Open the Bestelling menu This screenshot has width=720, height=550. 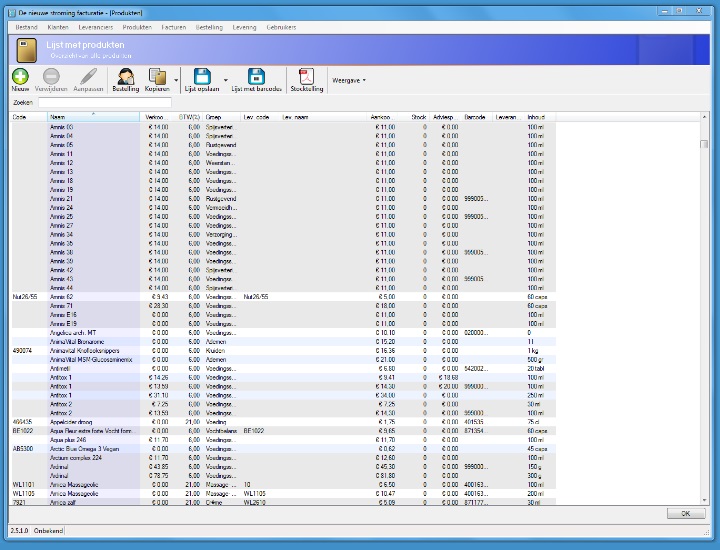(209, 28)
